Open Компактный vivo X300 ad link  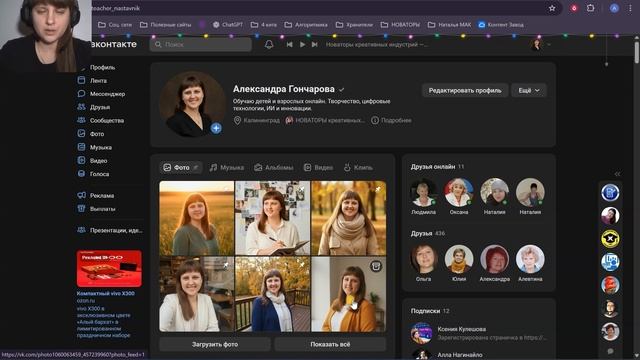(x=105, y=293)
